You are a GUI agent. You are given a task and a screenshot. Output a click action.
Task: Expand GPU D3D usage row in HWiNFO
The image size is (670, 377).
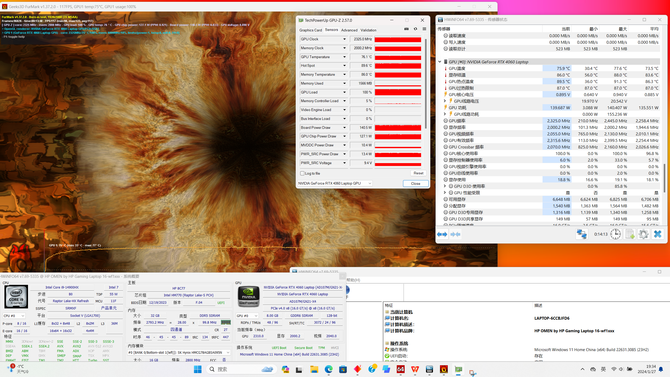coord(445,186)
